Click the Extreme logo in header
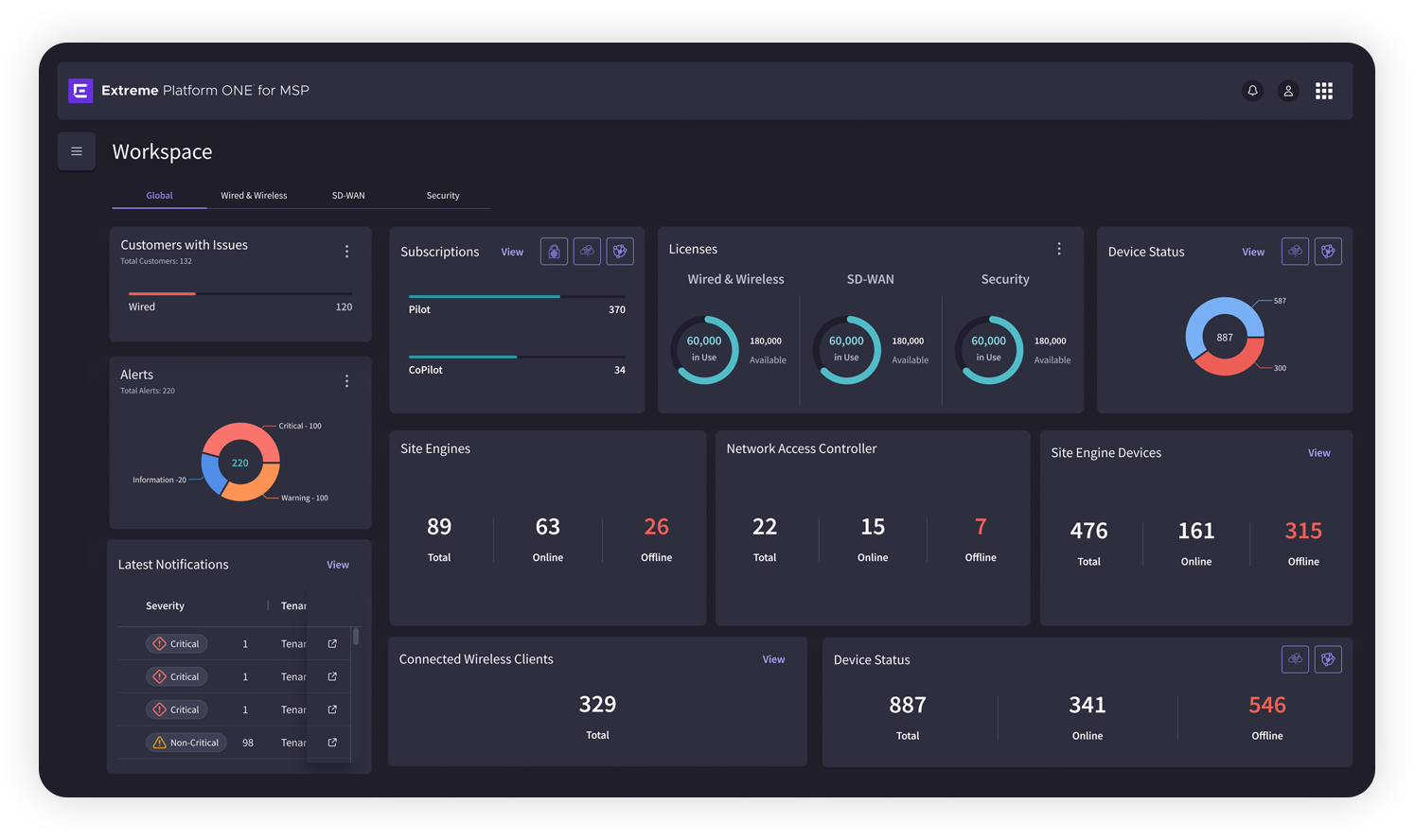Image resolution: width=1415 pixels, height=840 pixels. click(x=80, y=91)
